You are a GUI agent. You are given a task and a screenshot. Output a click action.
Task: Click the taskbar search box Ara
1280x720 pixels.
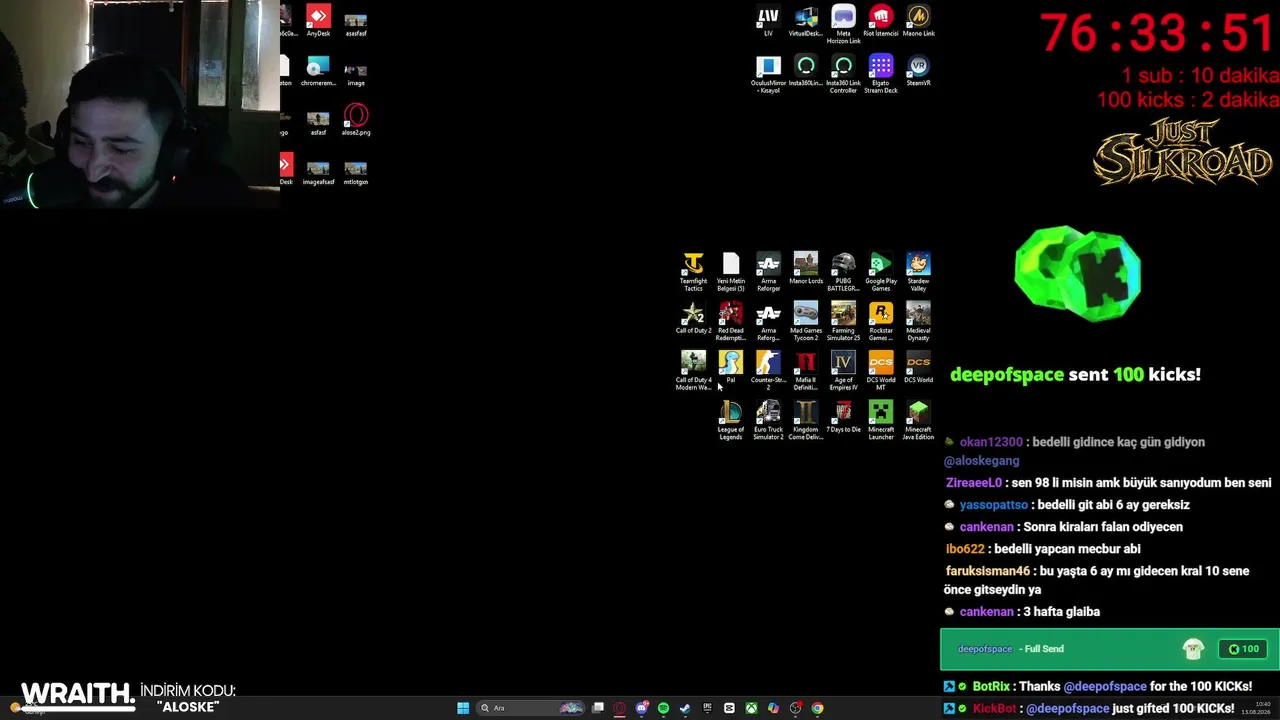point(530,708)
